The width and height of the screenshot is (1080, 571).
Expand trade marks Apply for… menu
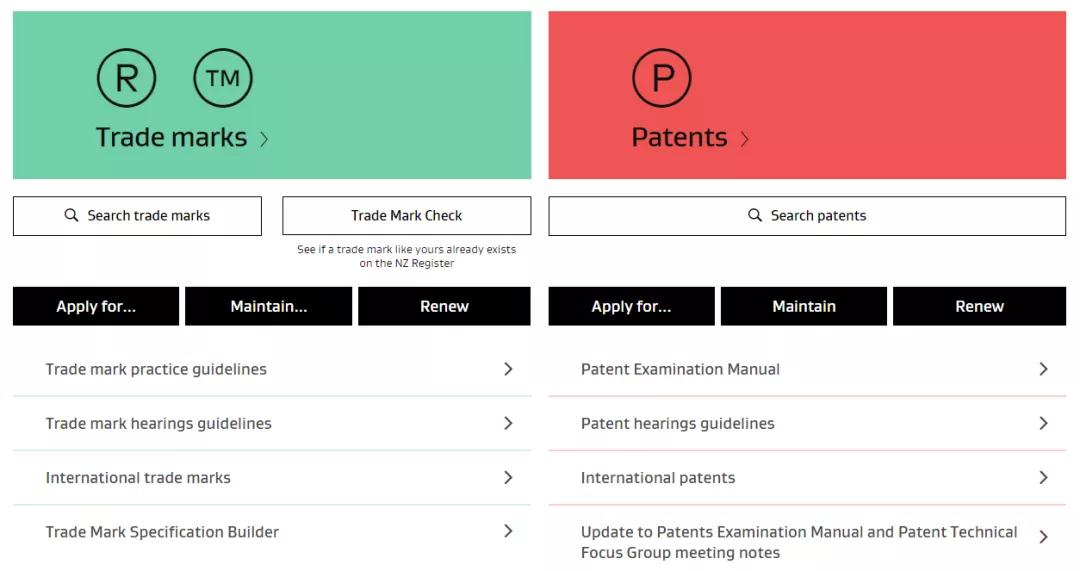point(96,307)
